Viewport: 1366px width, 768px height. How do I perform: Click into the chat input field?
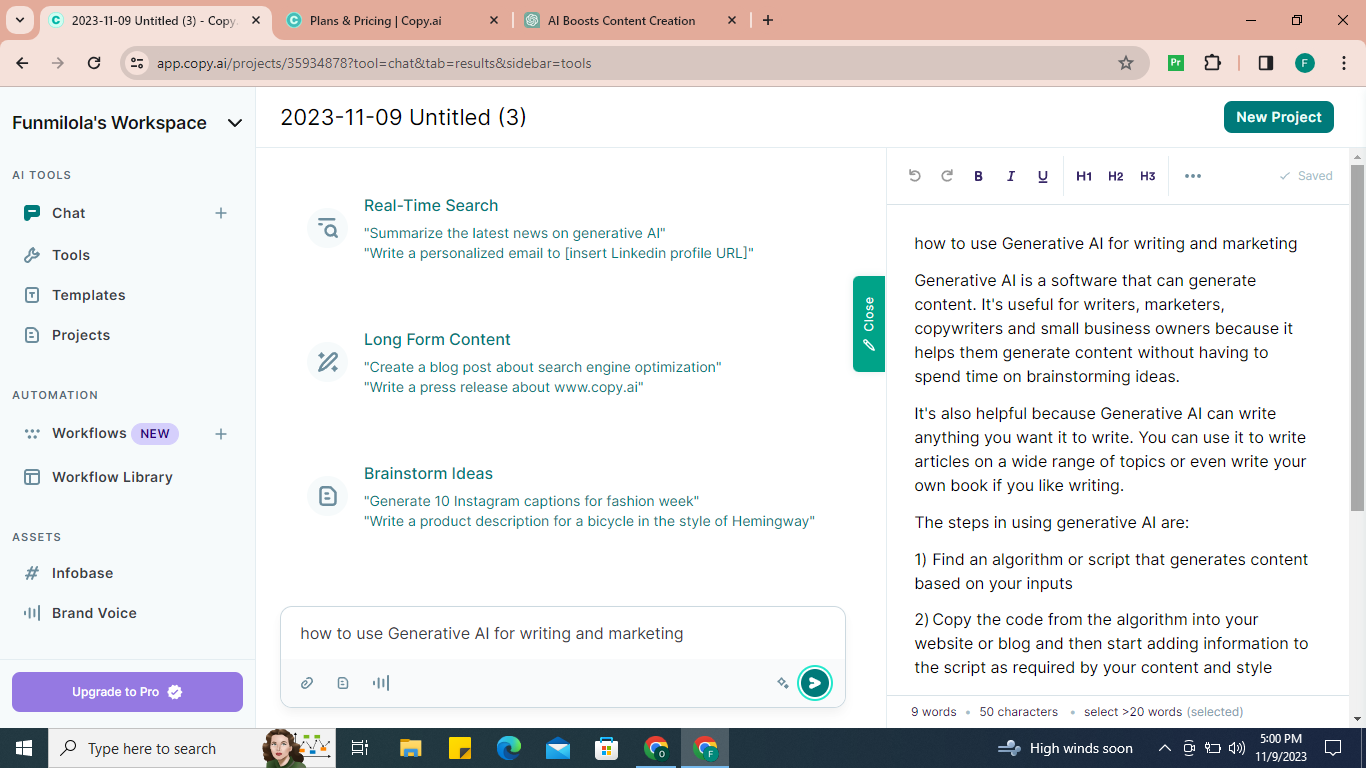point(563,633)
